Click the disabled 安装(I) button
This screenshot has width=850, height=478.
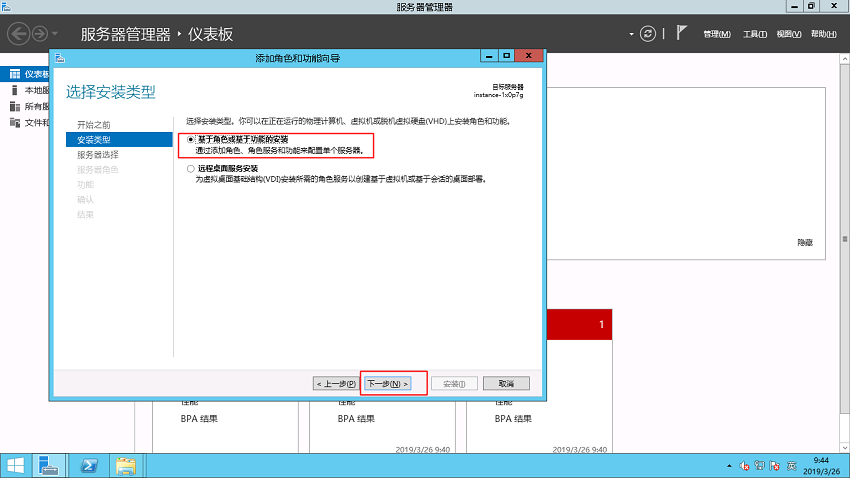click(x=454, y=384)
